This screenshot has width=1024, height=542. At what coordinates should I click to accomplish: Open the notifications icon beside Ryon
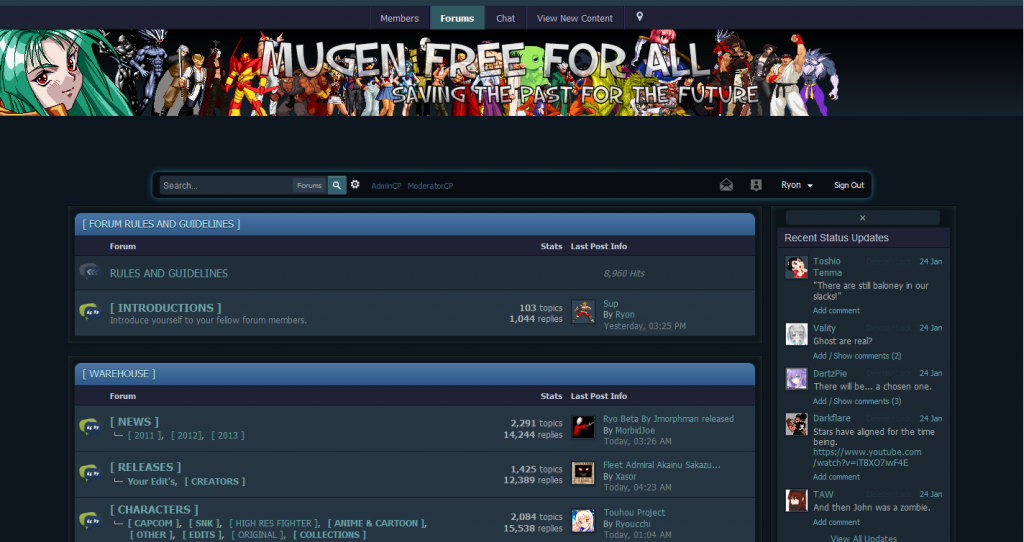(756, 185)
